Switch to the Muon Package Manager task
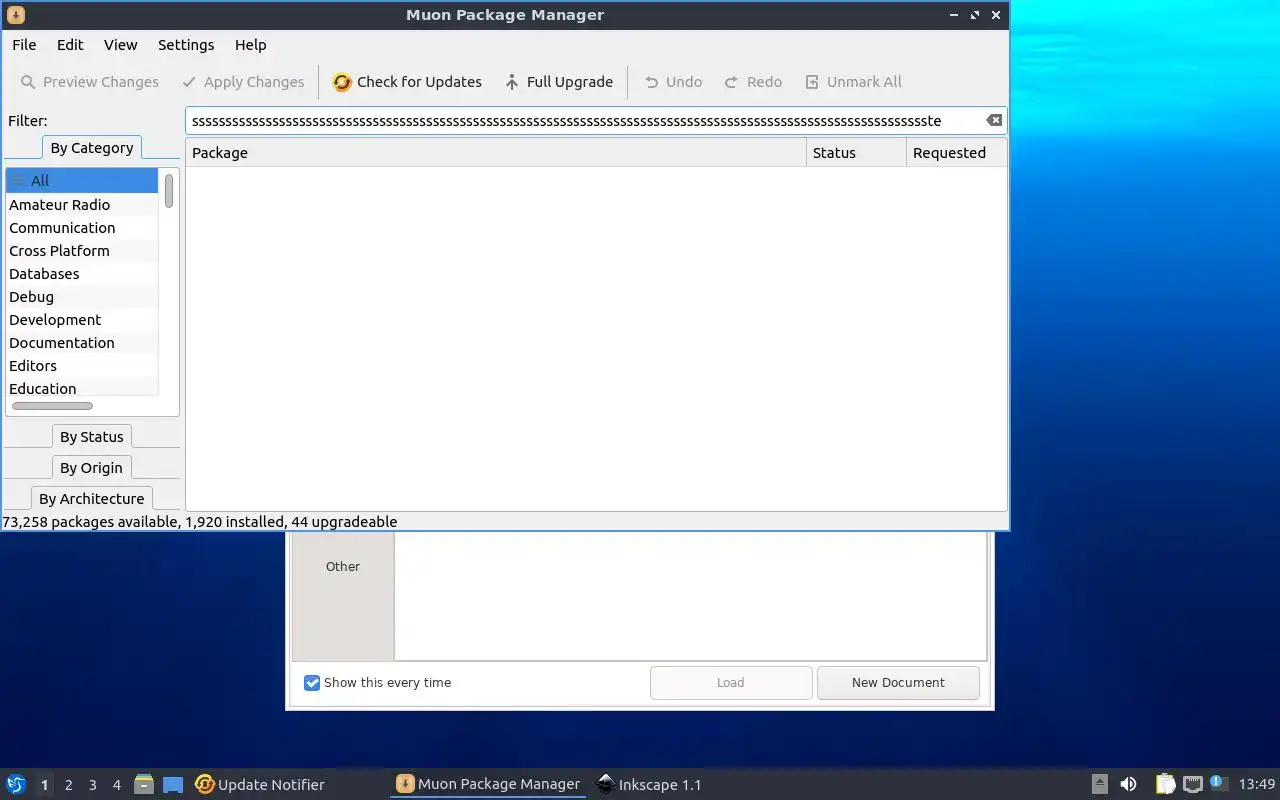Image resolution: width=1280 pixels, height=800 pixels. tap(488, 784)
